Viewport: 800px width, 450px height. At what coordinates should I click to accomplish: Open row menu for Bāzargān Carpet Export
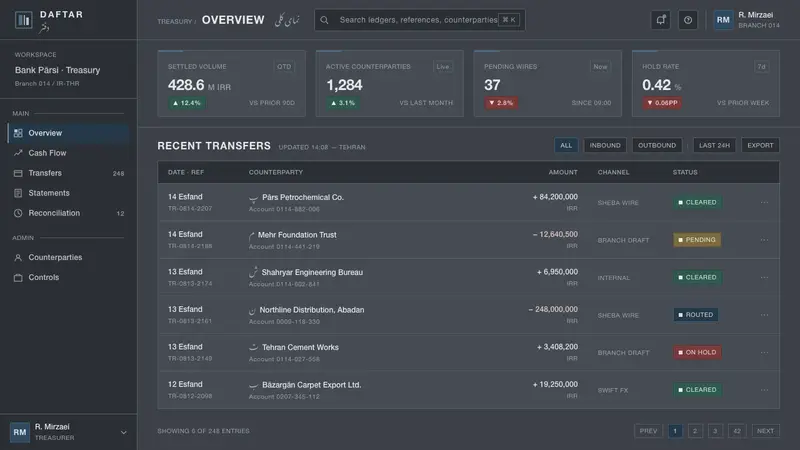(x=764, y=390)
